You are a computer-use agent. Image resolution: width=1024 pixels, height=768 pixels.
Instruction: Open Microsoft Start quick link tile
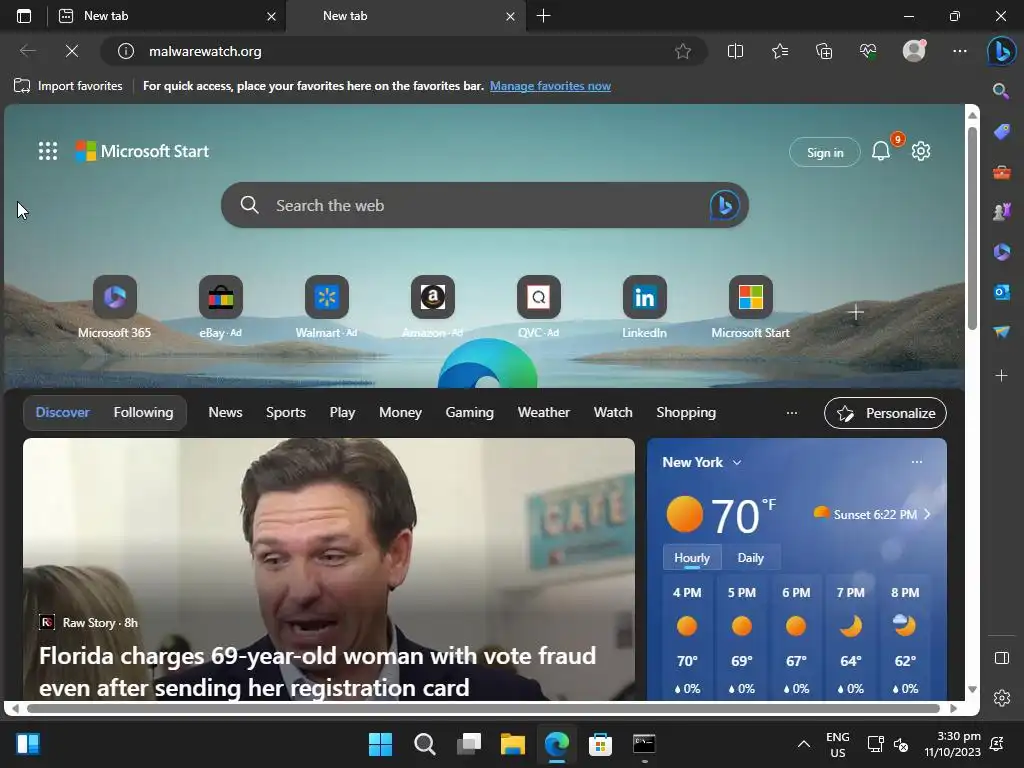[750, 307]
